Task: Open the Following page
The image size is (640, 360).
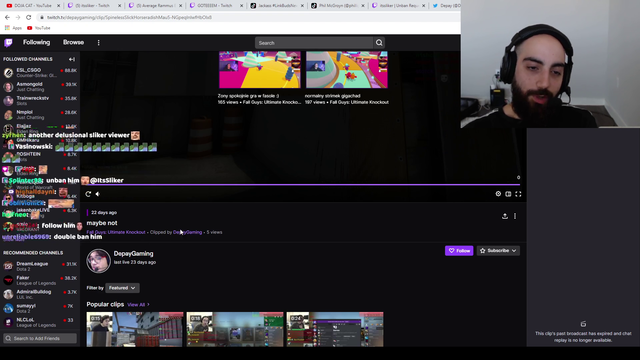Action: (36, 42)
